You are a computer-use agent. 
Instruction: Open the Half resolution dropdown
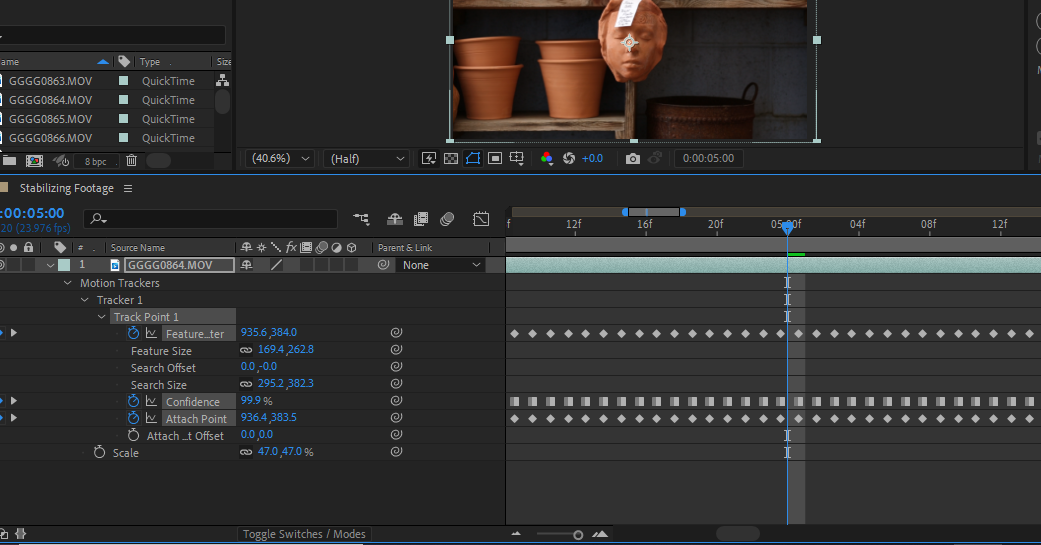[366, 159]
